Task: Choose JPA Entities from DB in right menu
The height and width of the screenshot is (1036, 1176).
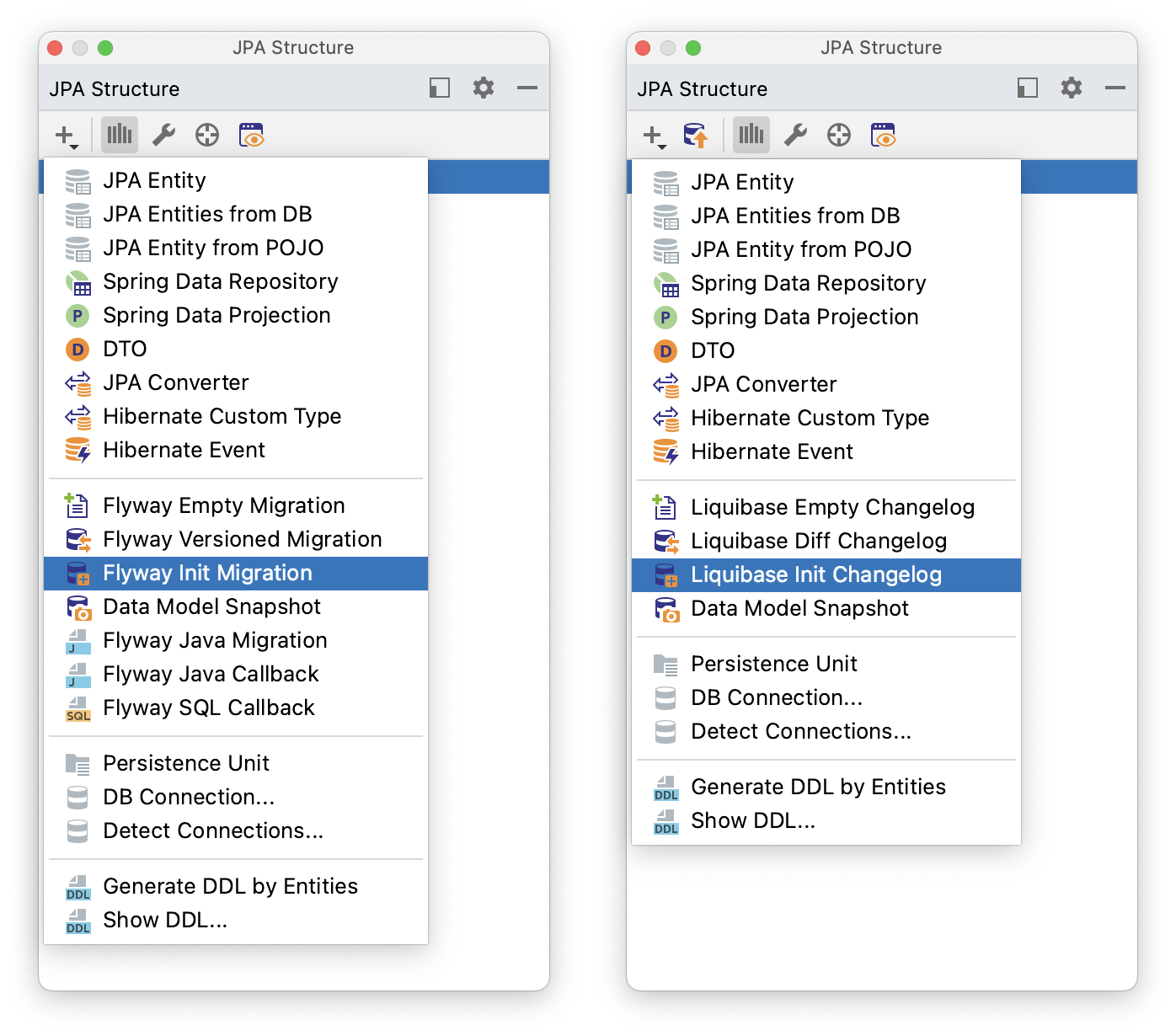Action: pos(826,216)
